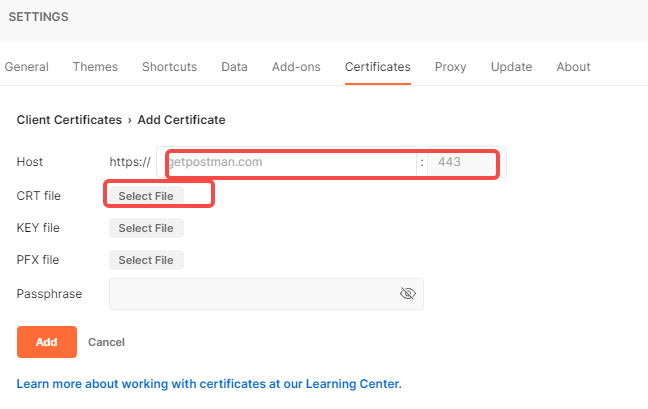Click the https:// prefix text

130,162
